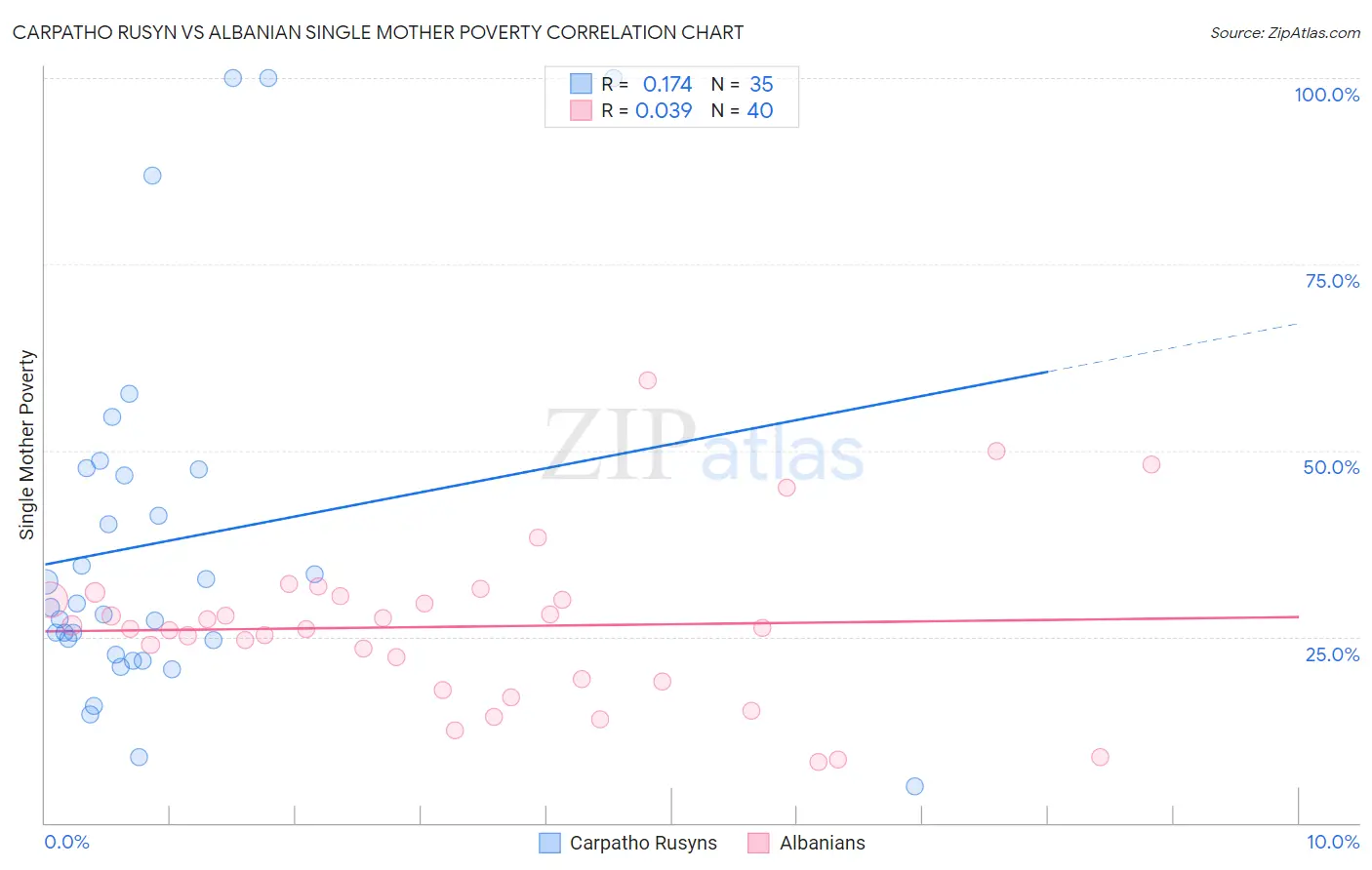Image resolution: width=1372 pixels, height=870 pixels.
Task: Click the blue swatch next to R = 0.174
Action: (x=581, y=84)
